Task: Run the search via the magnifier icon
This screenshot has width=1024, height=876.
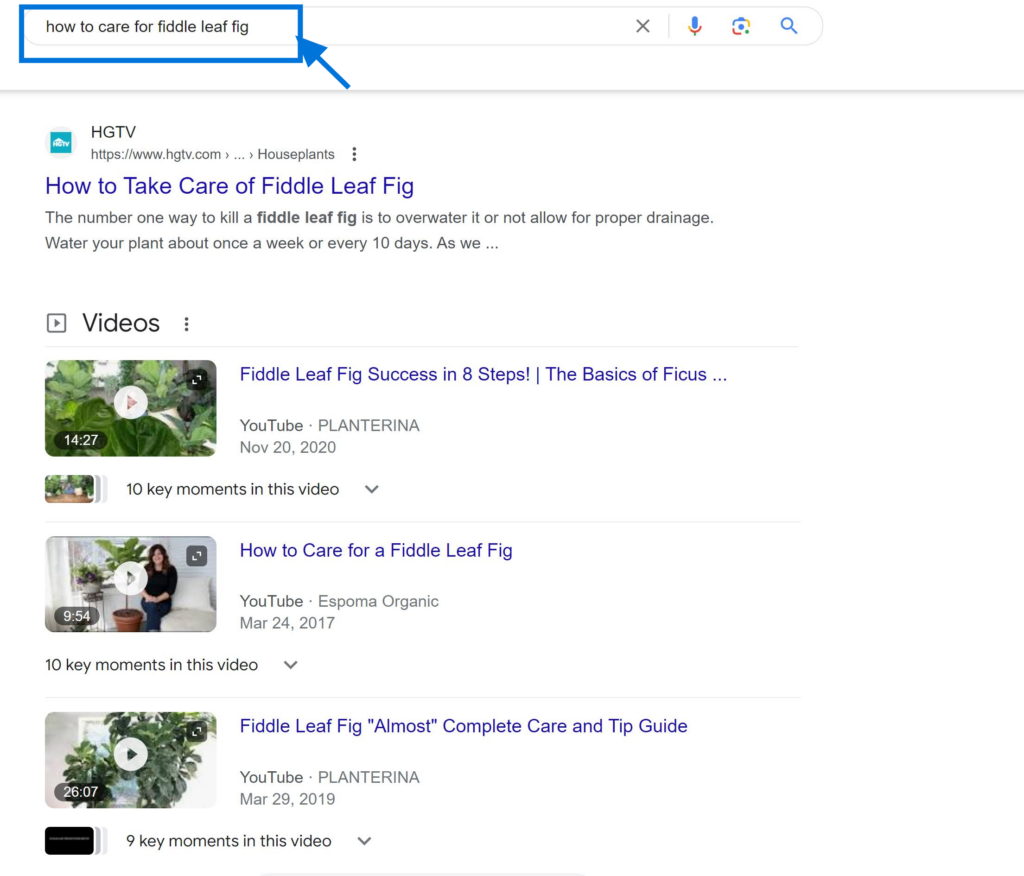Action: [x=789, y=26]
